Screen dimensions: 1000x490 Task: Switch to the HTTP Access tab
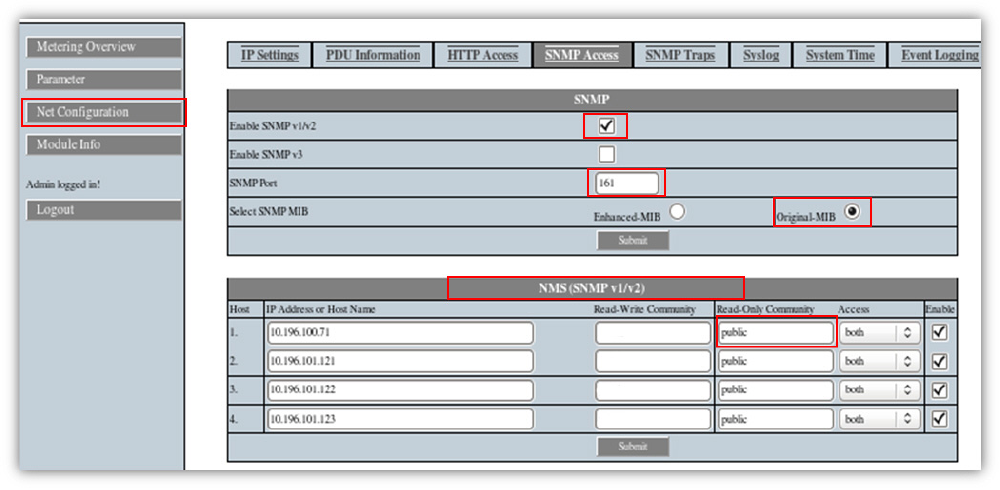coord(483,56)
